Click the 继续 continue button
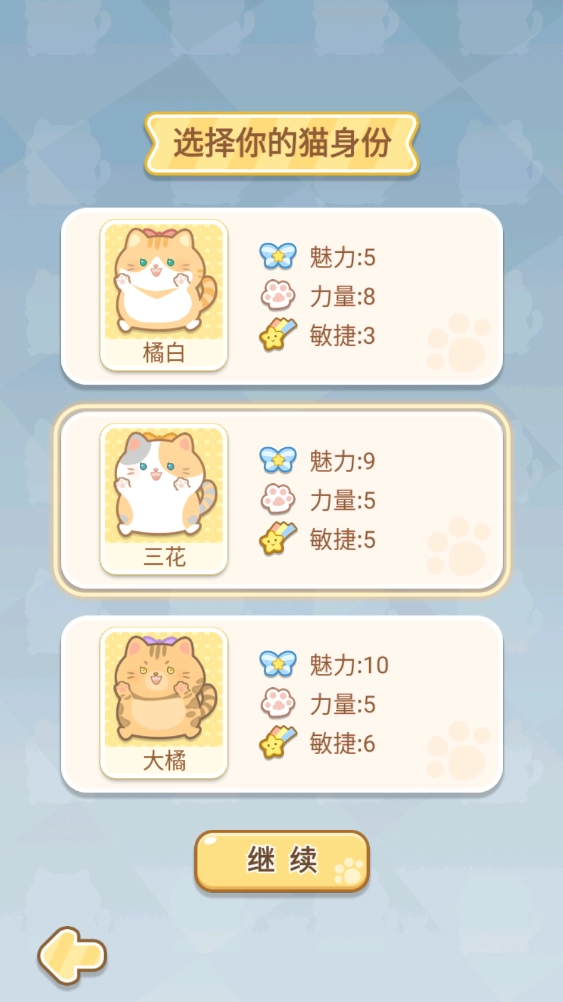Screen dimensions: 563x1002 282,861
